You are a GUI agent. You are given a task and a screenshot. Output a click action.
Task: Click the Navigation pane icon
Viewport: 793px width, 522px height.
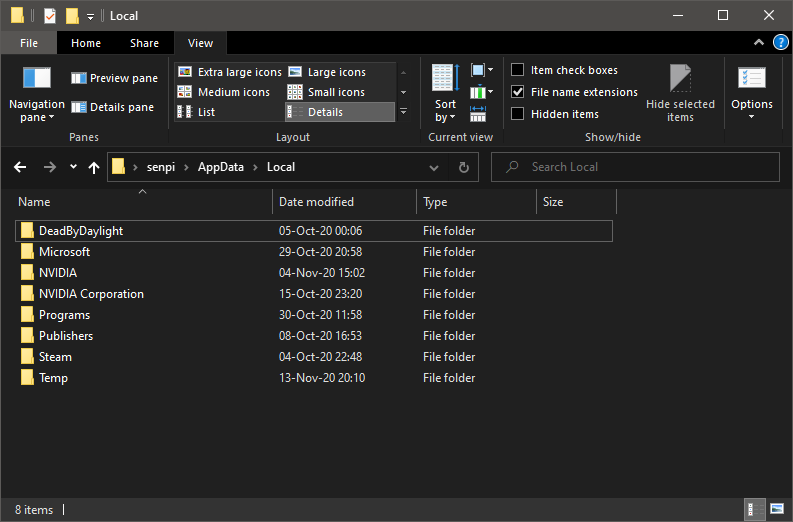36,79
